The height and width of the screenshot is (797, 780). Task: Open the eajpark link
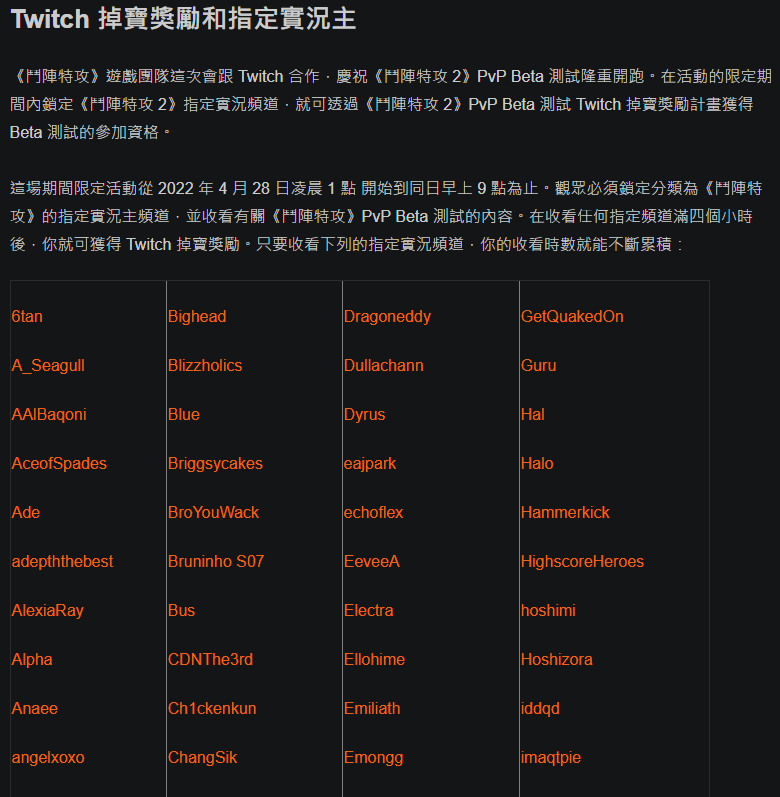tap(370, 463)
